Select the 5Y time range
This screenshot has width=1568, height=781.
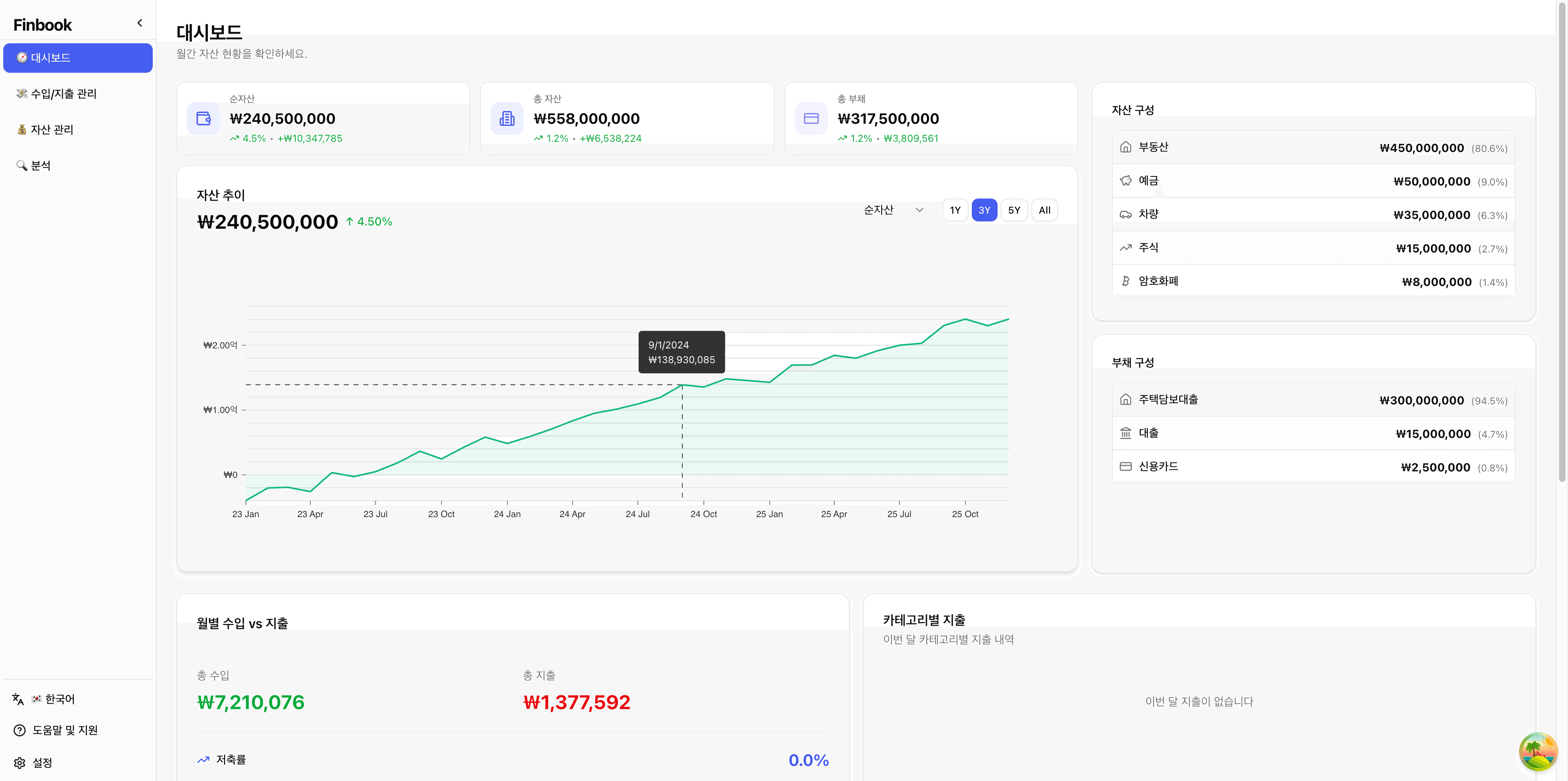1014,210
